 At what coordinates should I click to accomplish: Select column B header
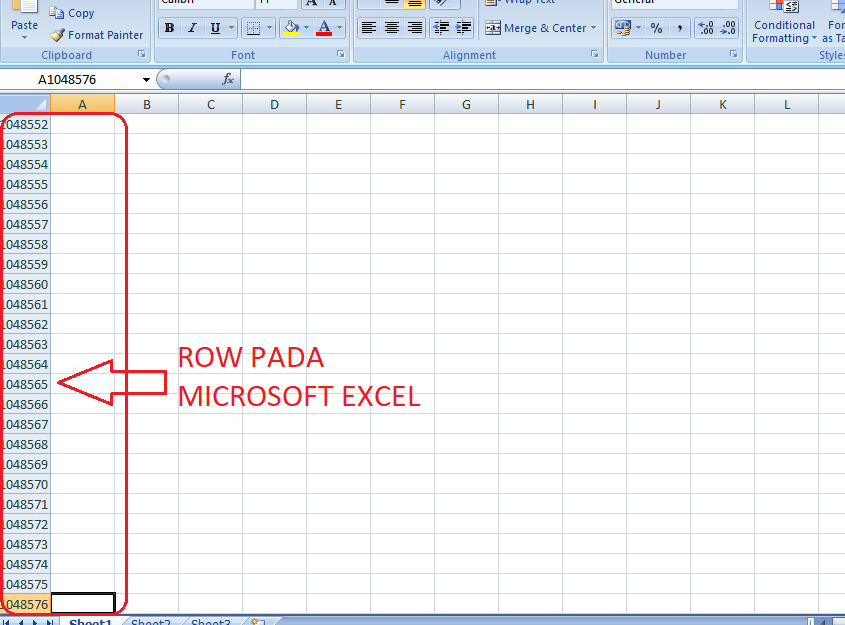coord(147,105)
